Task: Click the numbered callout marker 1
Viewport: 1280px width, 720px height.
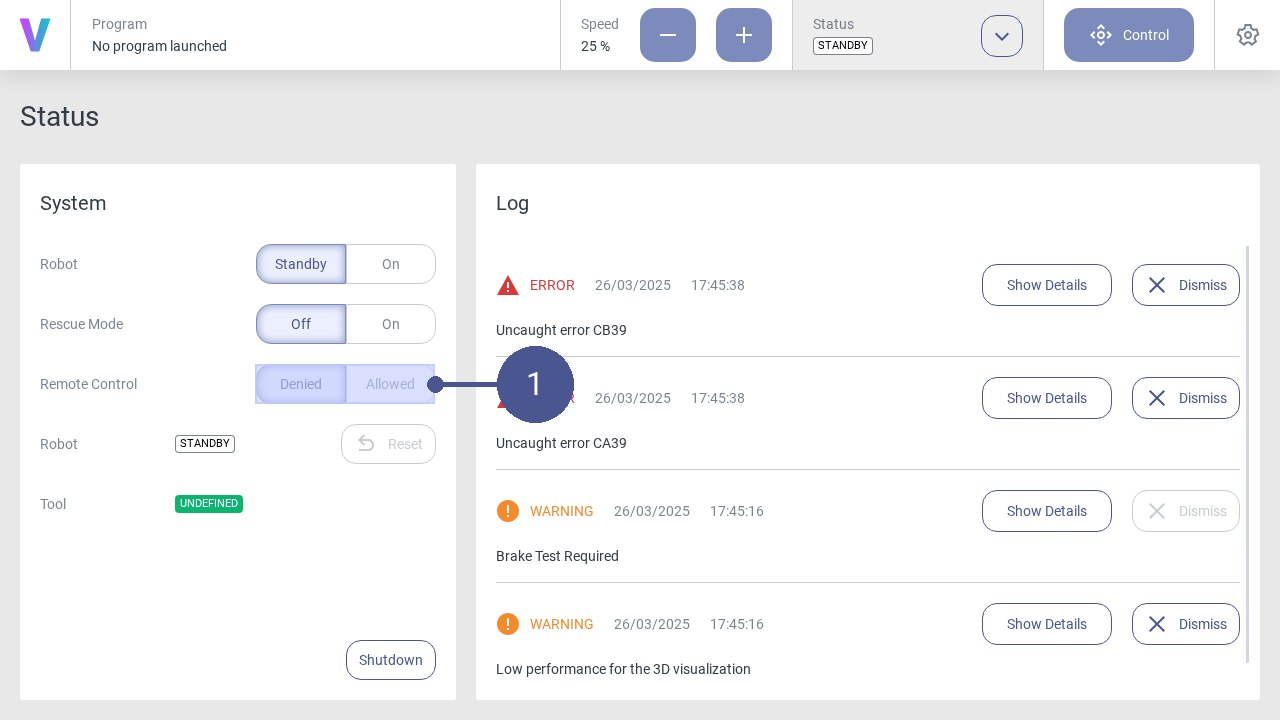Action: 535,384
